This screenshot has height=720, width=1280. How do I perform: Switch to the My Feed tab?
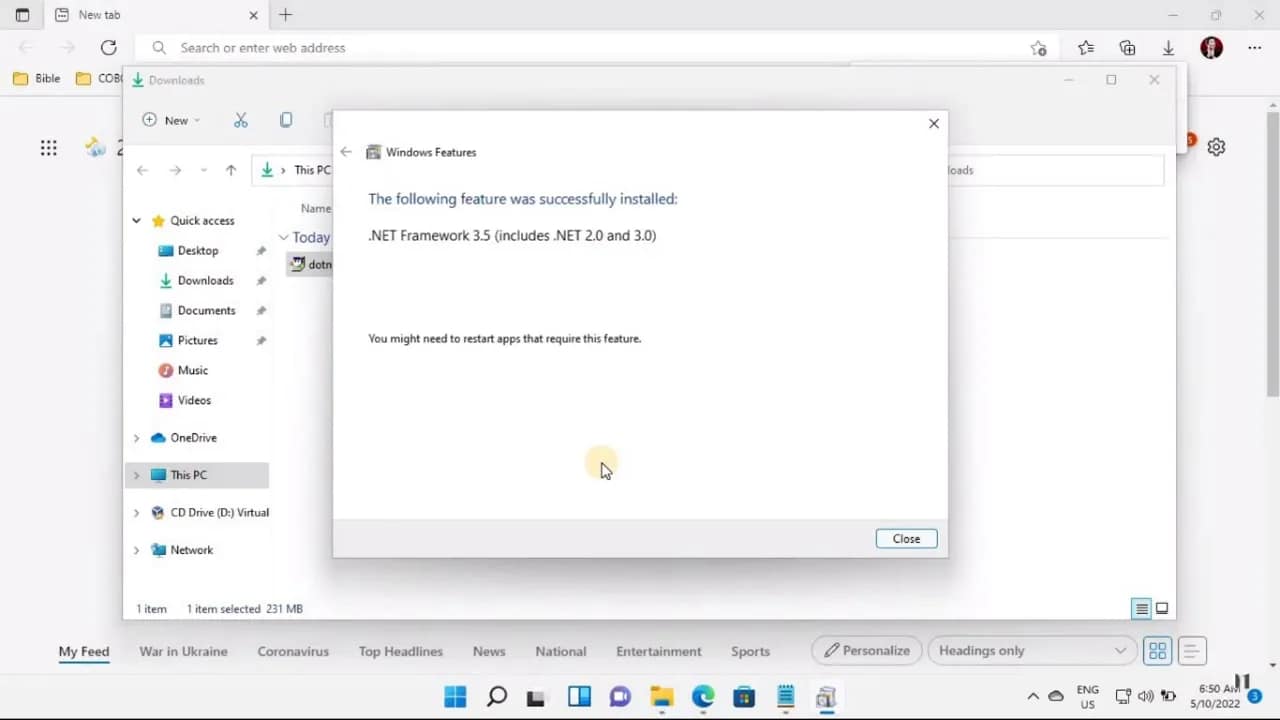(x=83, y=651)
